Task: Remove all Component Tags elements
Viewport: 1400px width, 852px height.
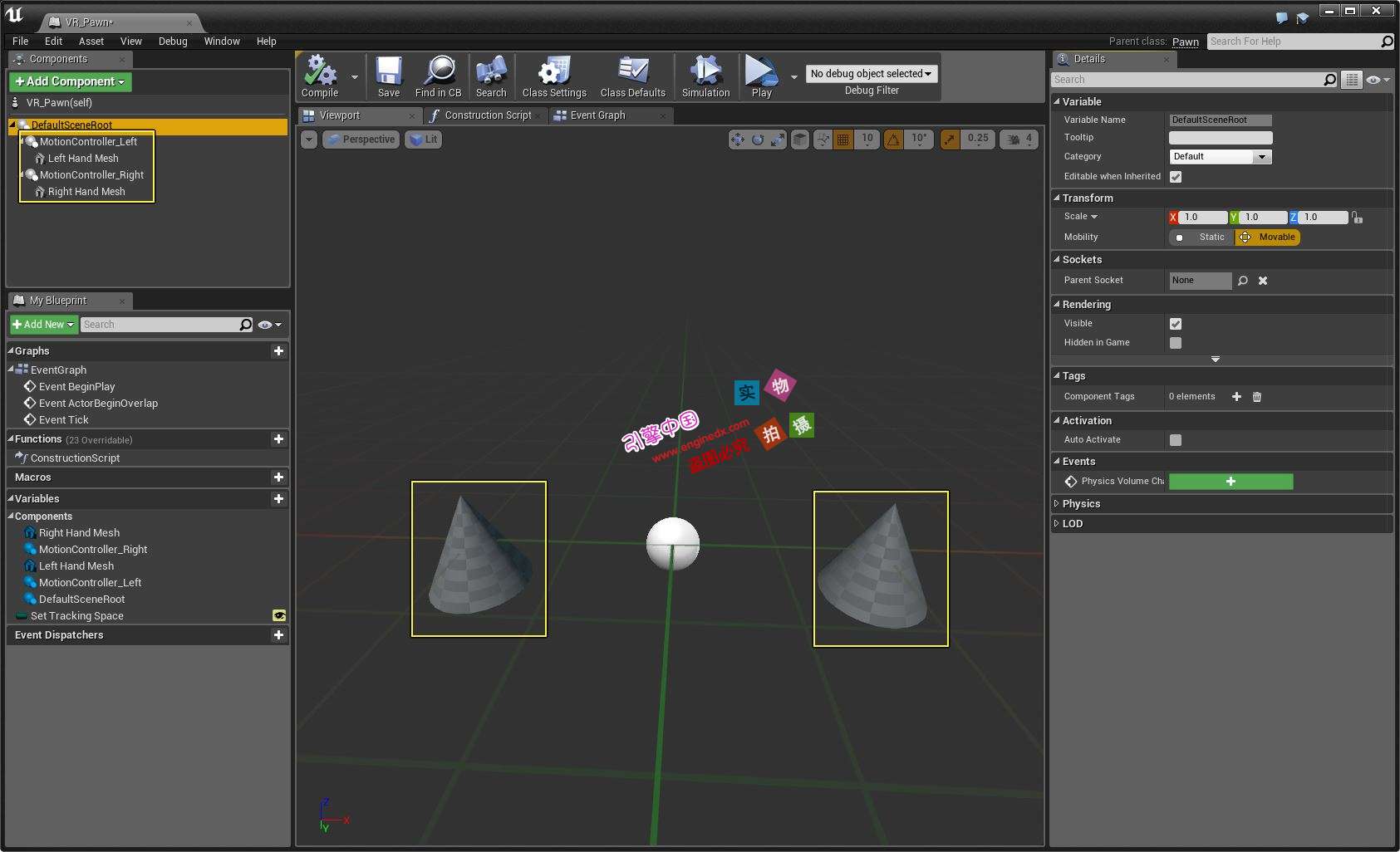Action: pyautogui.click(x=1257, y=397)
